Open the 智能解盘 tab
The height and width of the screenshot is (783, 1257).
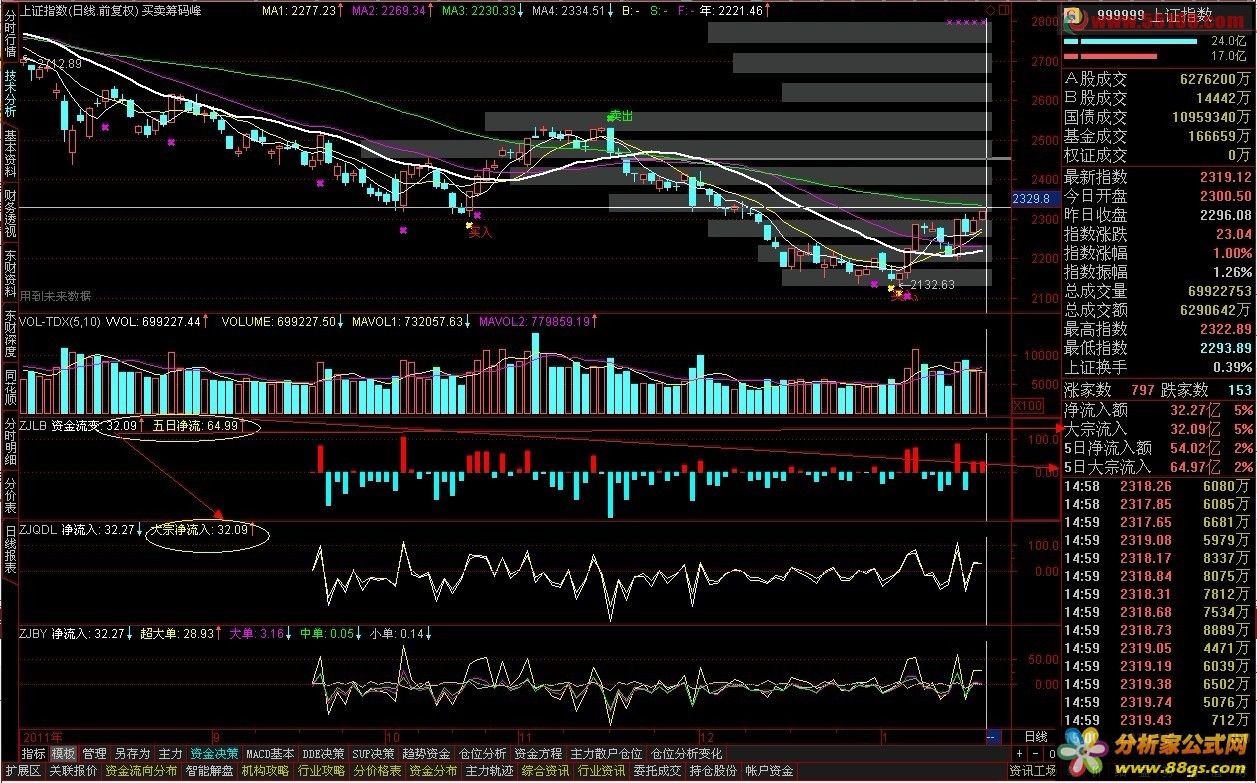210,771
